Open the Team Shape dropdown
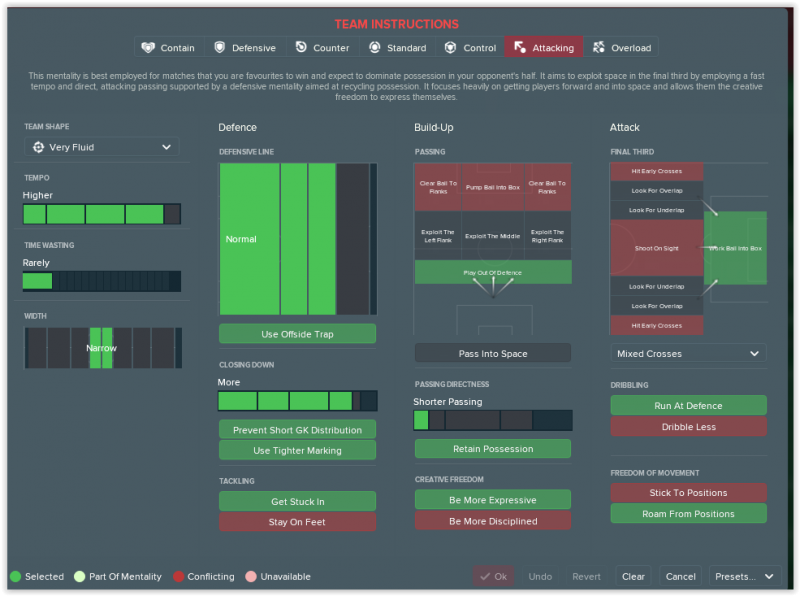 click(x=102, y=147)
